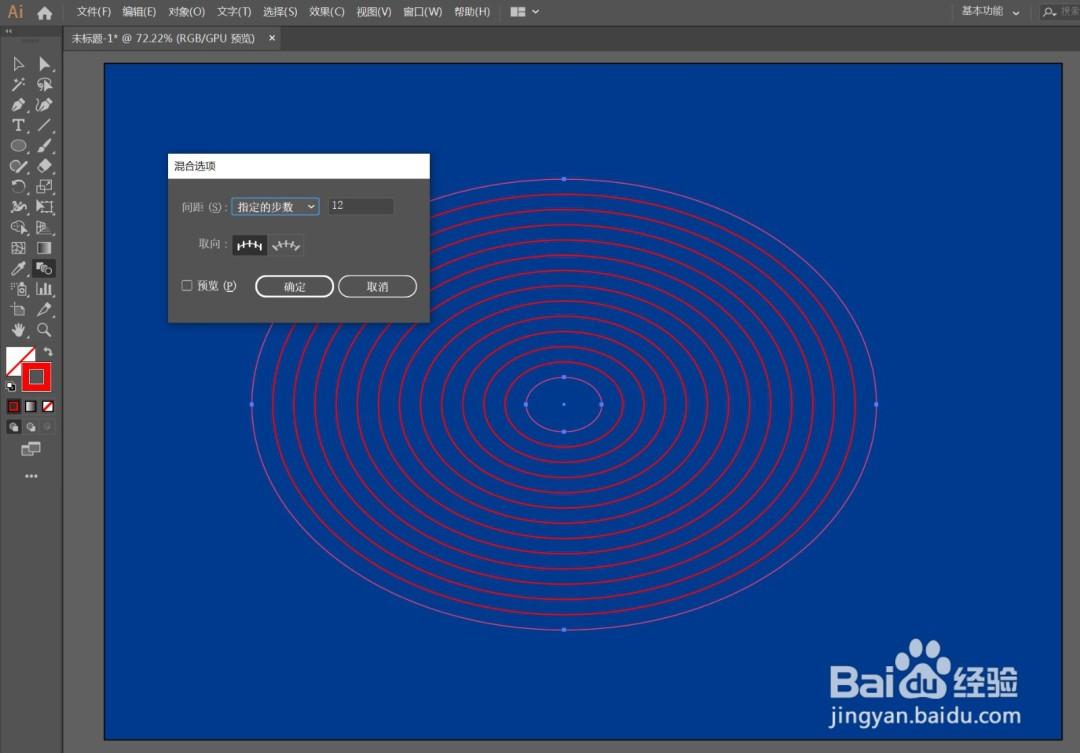The width and height of the screenshot is (1080, 753).
Task: Choose the Line Segment tool
Action: 45,125
